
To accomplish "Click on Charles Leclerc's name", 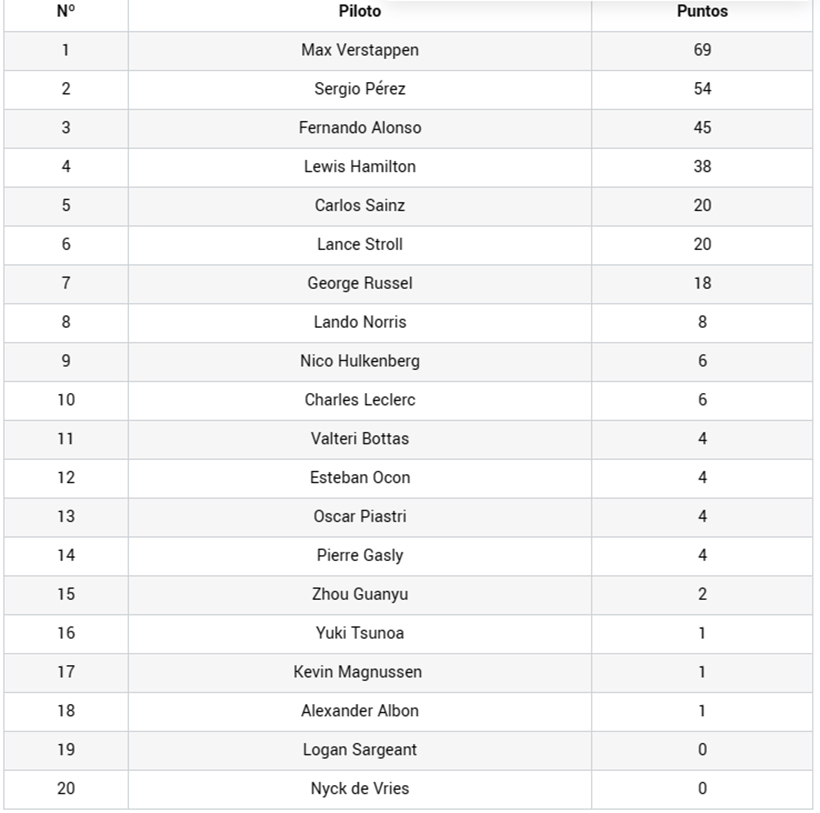I will pyautogui.click(x=359, y=400).
